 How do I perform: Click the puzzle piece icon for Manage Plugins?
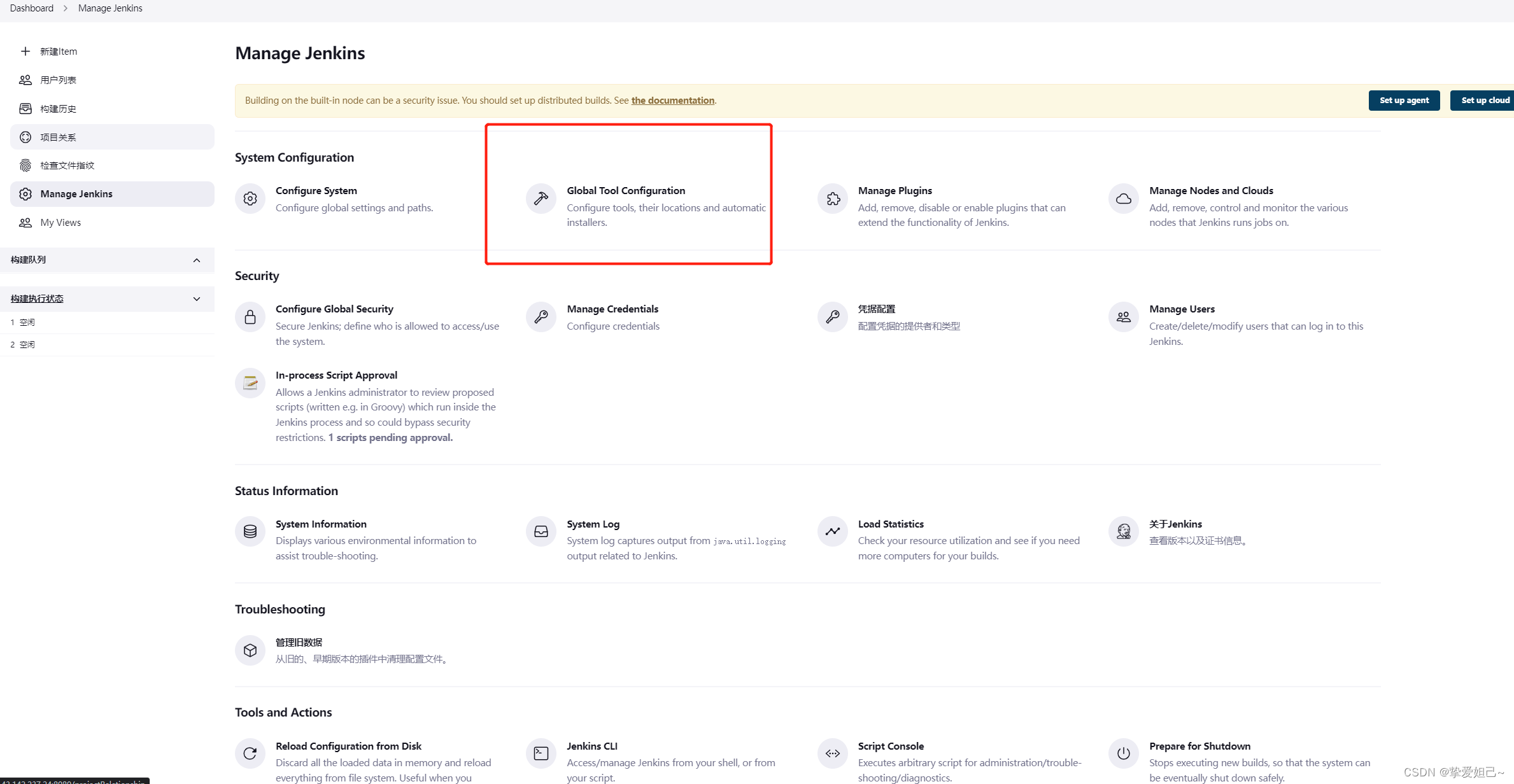tap(833, 199)
